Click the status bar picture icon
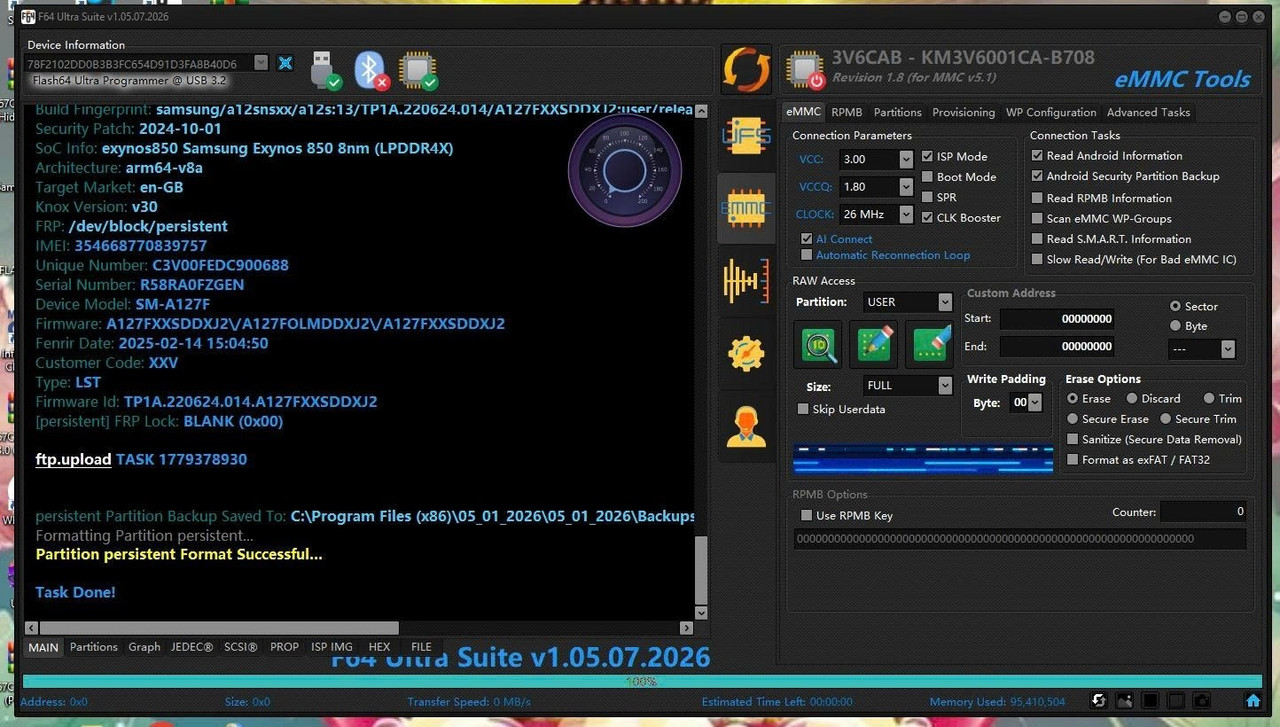Screen dimensions: 1280x727 coord(1125,701)
